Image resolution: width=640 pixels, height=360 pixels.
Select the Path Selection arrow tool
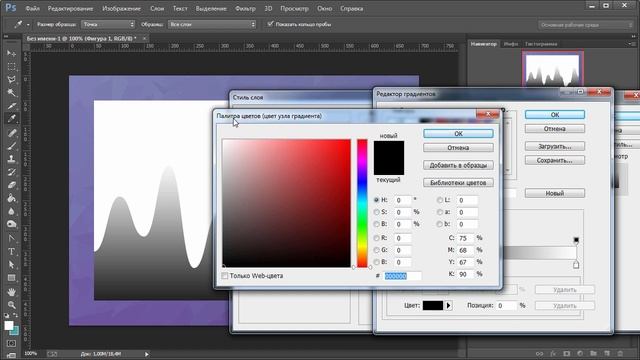(x=11, y=264)
